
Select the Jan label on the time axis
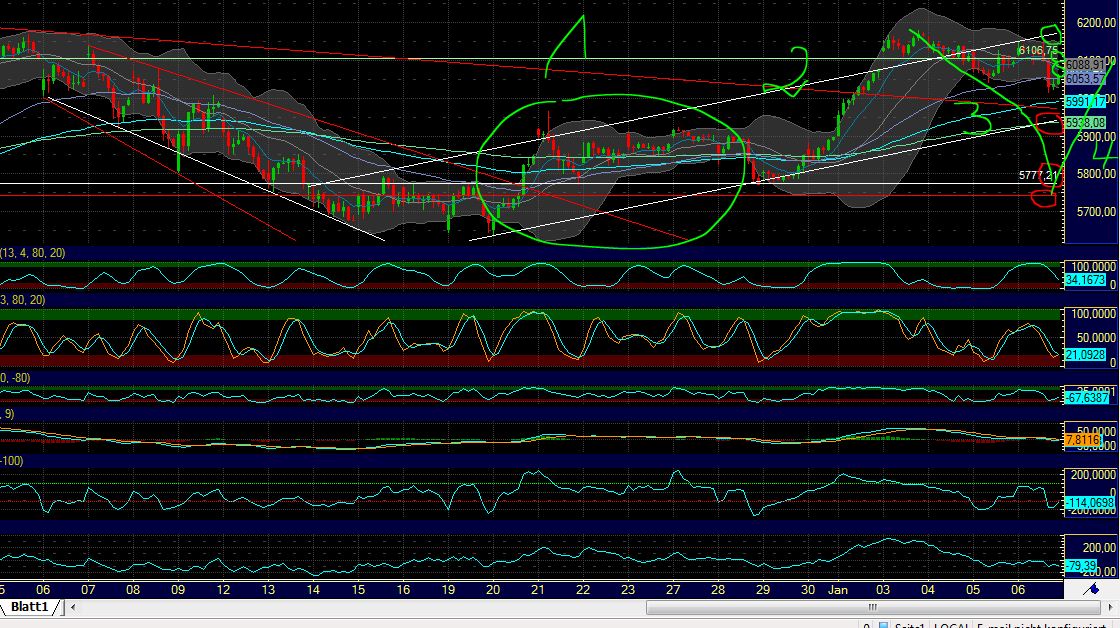point(838,590)
